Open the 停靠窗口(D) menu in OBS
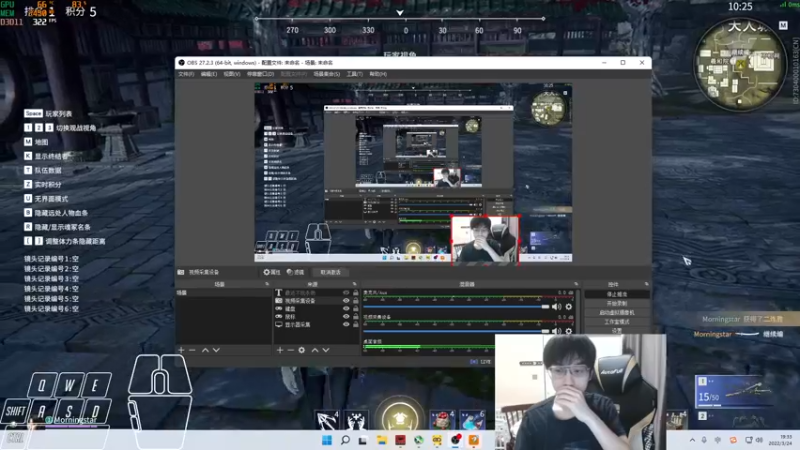This screenshot has height=450, width=800. click(260, 74)
